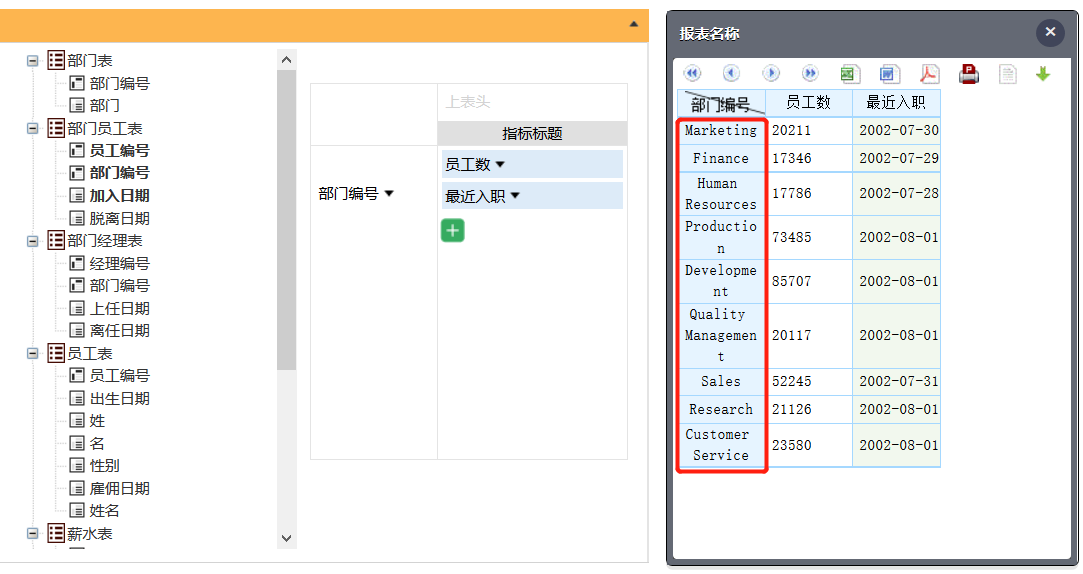
Task: Open the 最近入职 dropdown menu
Action: tap(515, 196)
